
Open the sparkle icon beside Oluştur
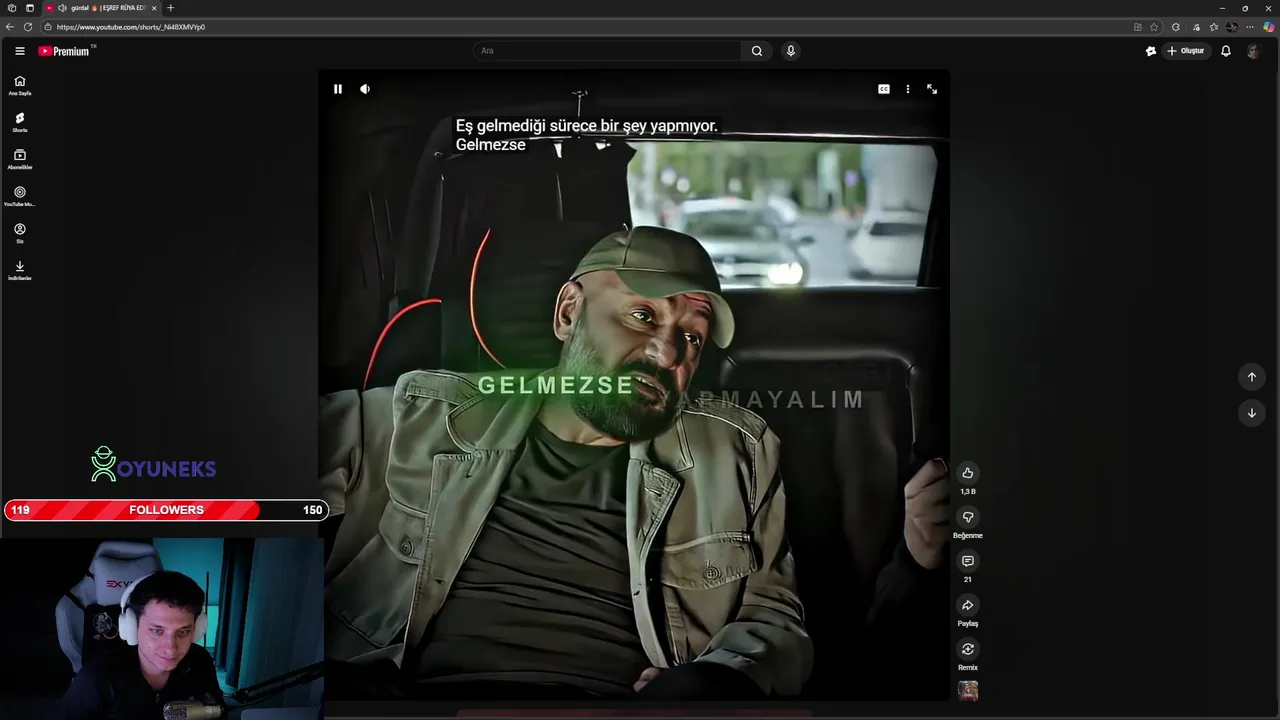1151,51
